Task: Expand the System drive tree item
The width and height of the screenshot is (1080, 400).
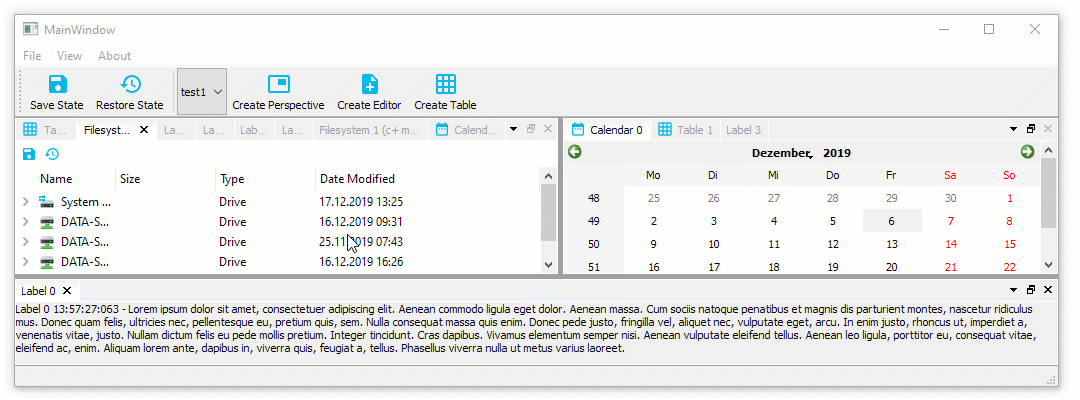Action: [26, 202]
